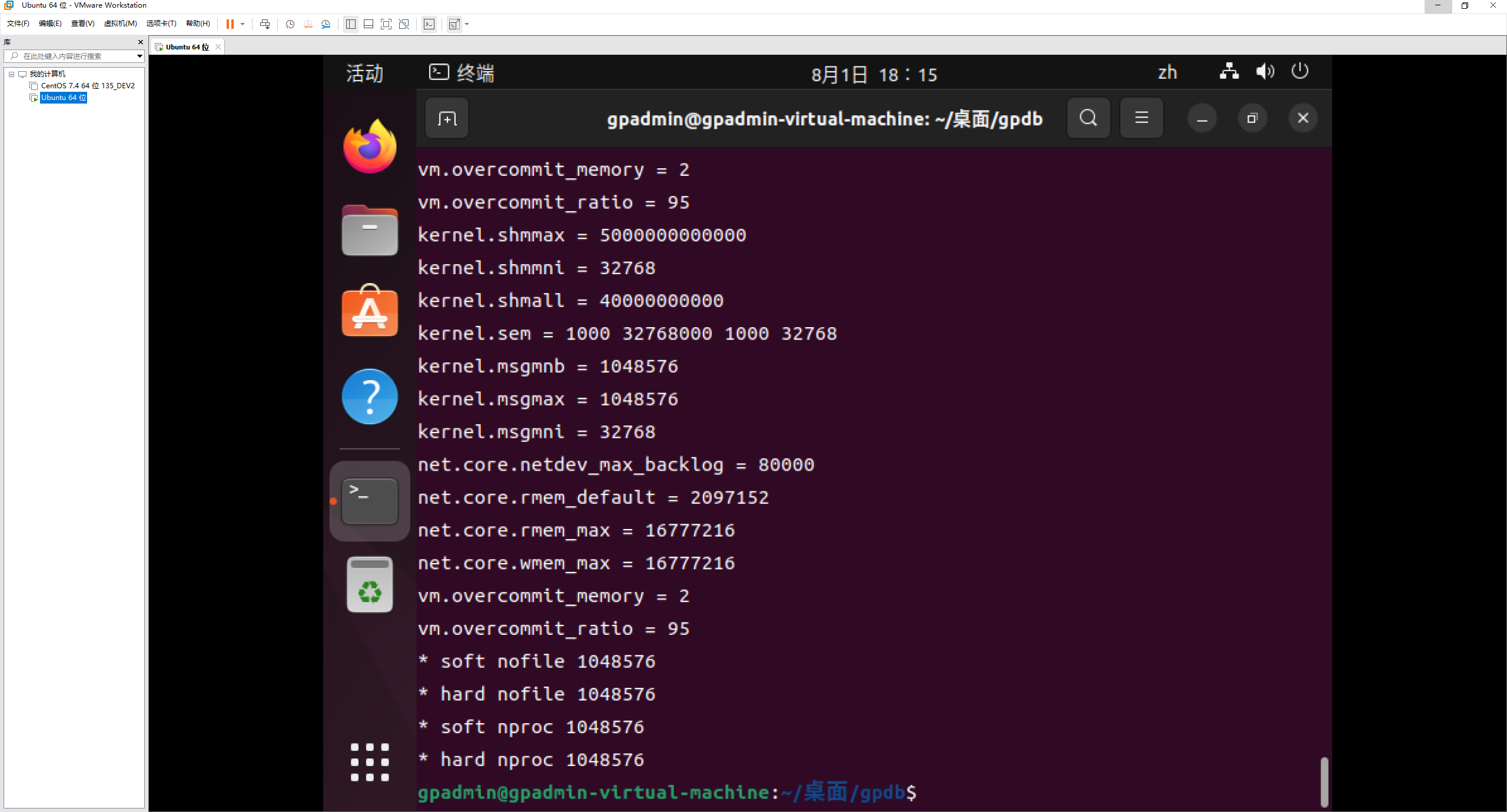
Task: Open the snapshot manager
Action: (326, 24)
